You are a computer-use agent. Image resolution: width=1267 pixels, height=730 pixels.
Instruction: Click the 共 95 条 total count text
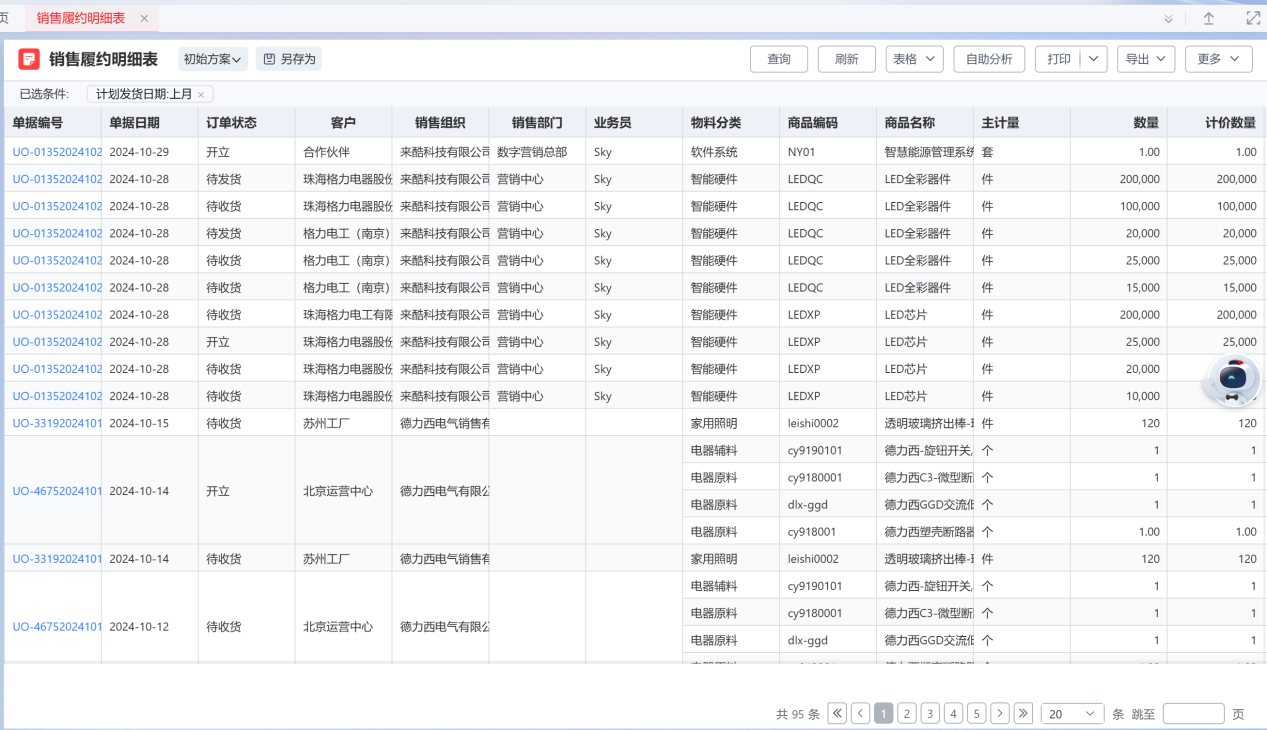(x=798, y=714)
